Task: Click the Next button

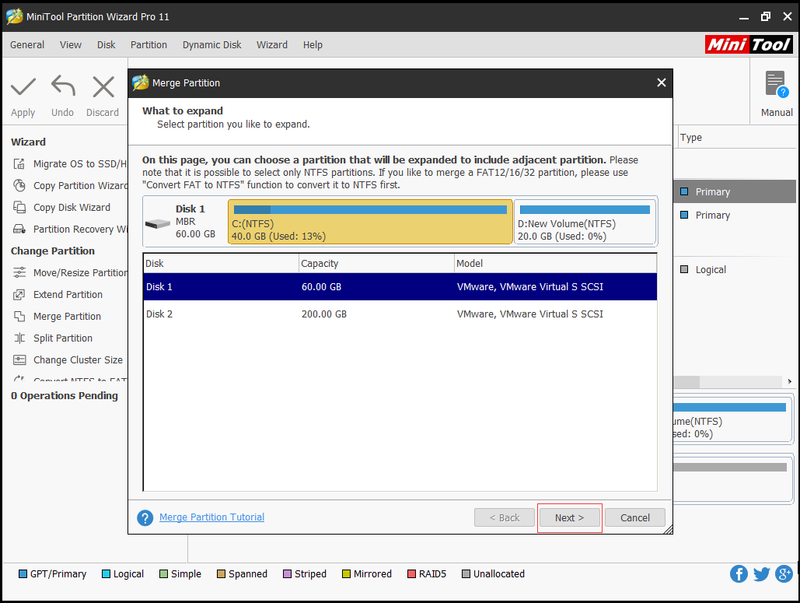Action: click(x=569, y=518)
